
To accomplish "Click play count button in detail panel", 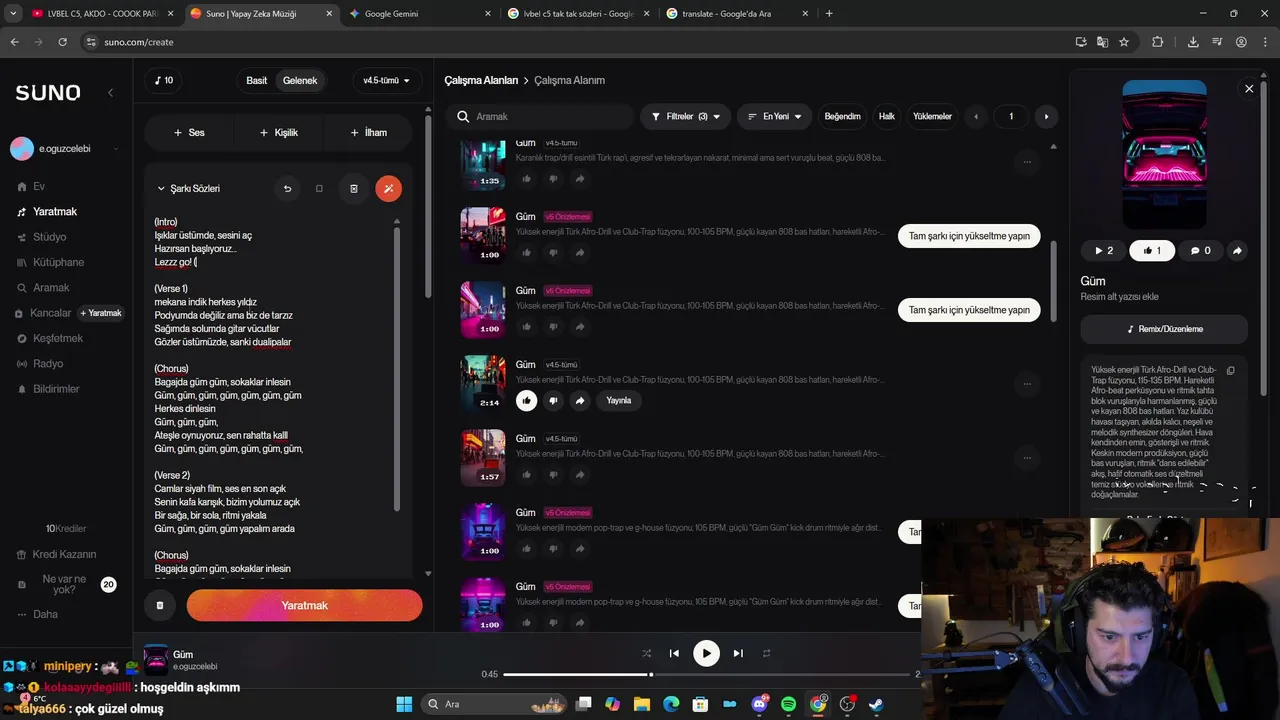I will pyautogui.click(x=1103, y=251).
